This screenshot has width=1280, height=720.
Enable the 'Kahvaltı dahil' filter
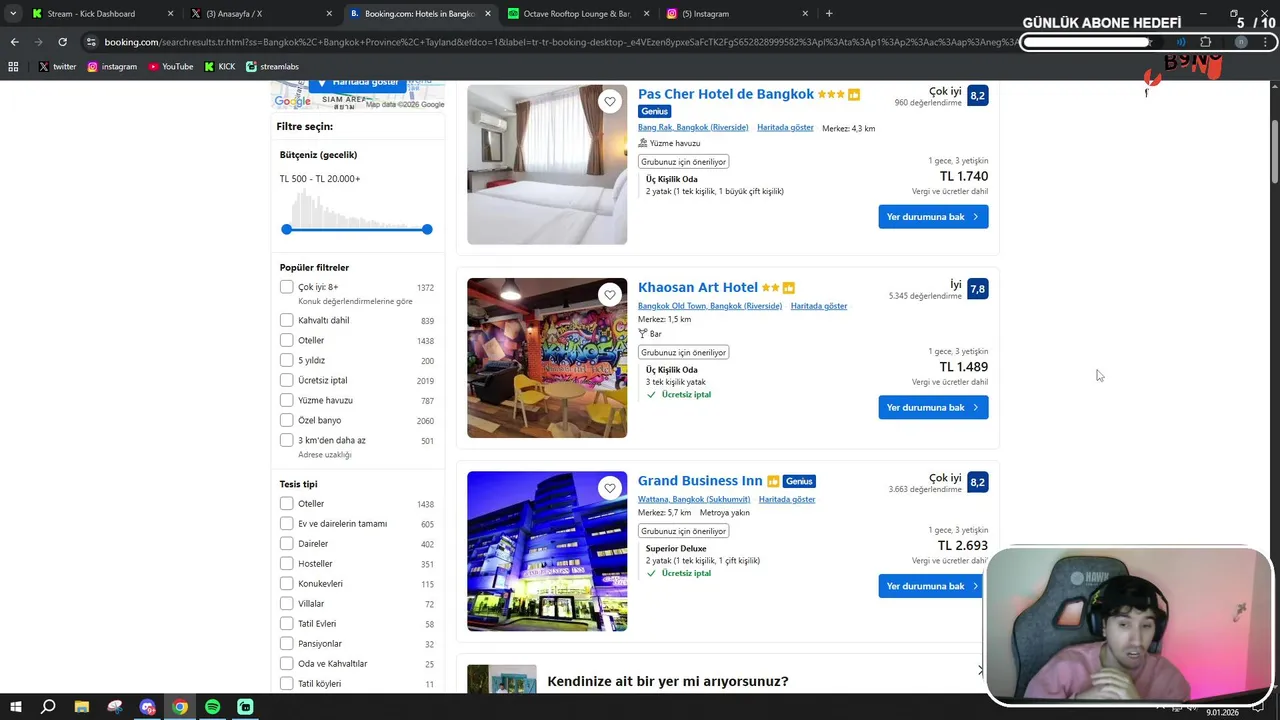tap(287, 320)
